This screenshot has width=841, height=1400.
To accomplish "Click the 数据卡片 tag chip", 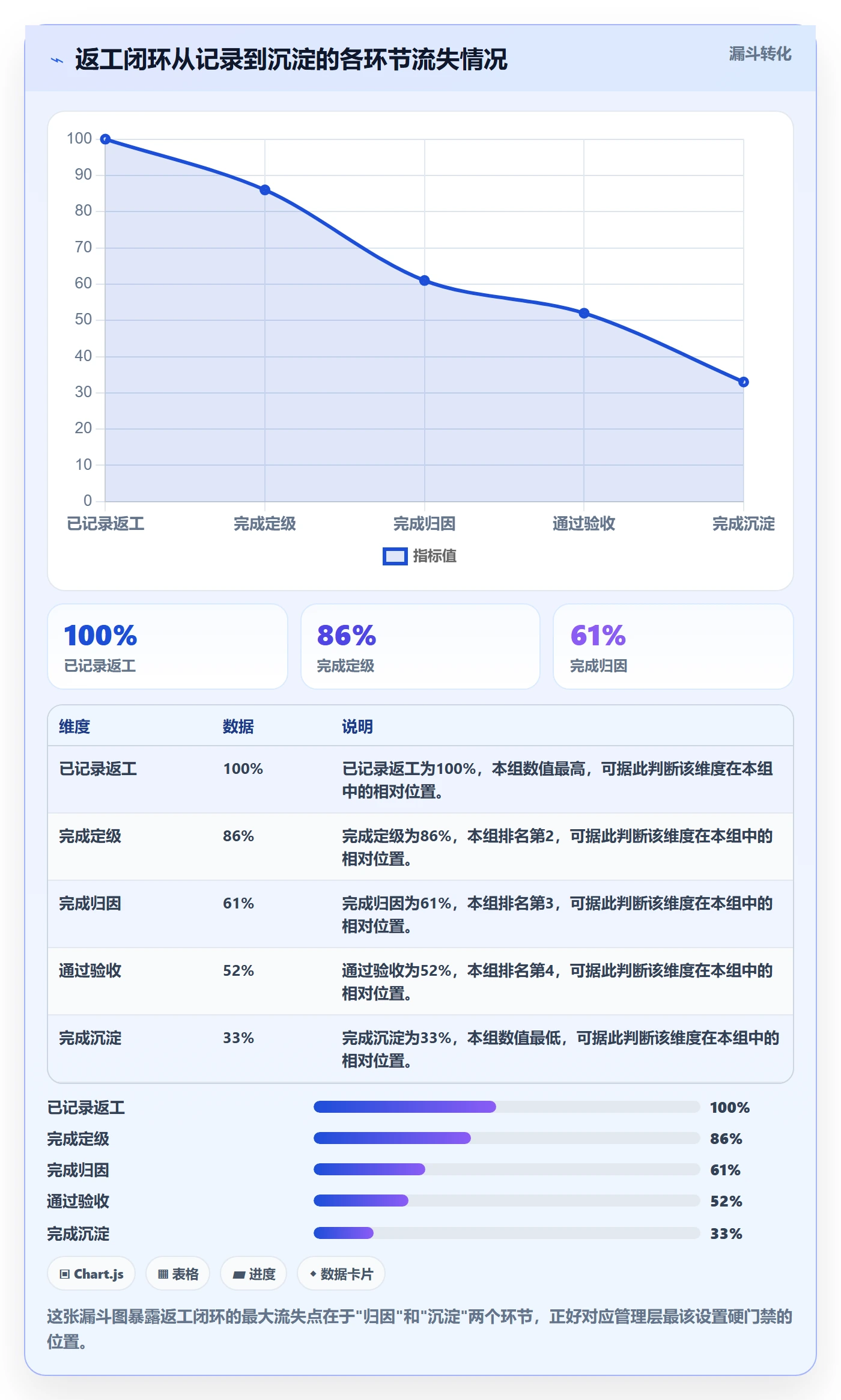I will tap(341, 1274).
